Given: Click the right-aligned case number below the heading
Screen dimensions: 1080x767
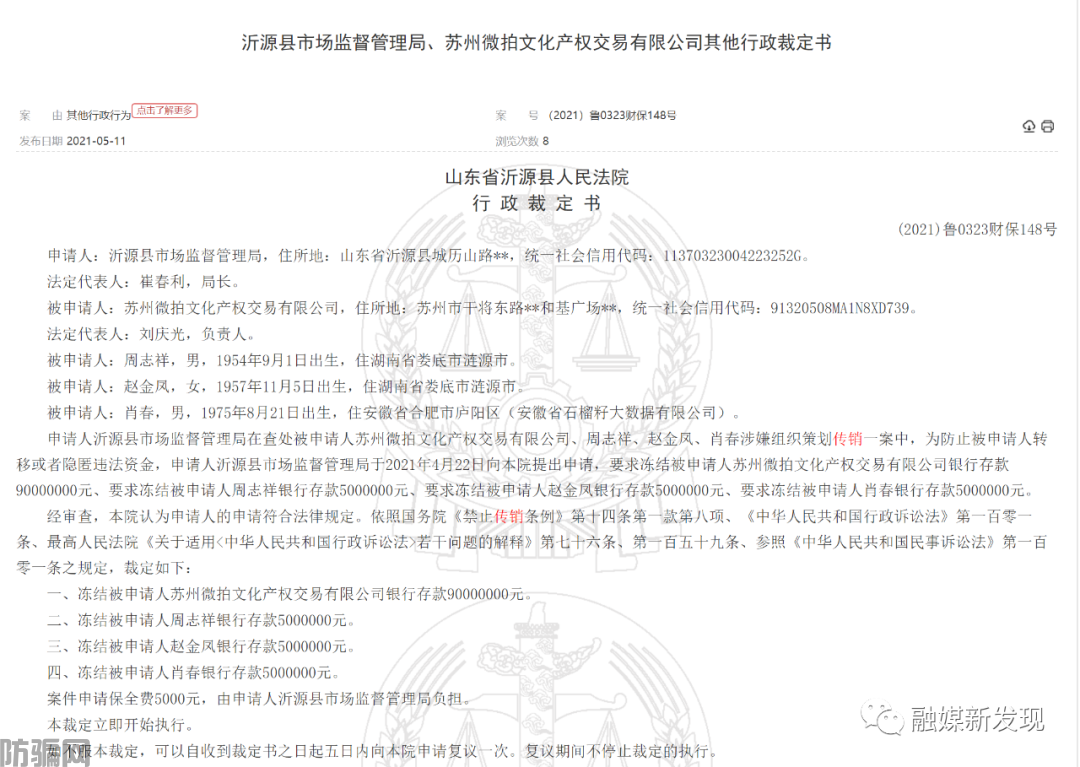Looking at the screenshot, I should pos(977,230).
